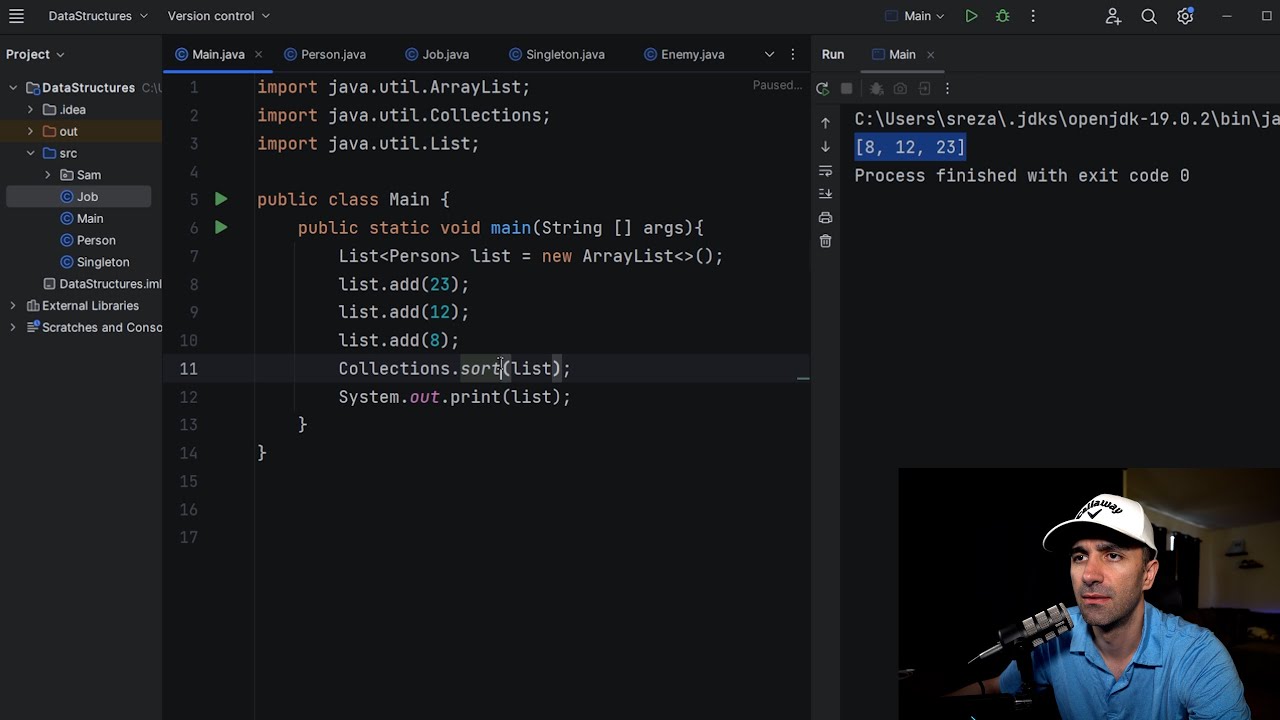Open the IDE settings gear
Image resolution: width=1280 pixels, height=720 pixels.
point(1185,16)
